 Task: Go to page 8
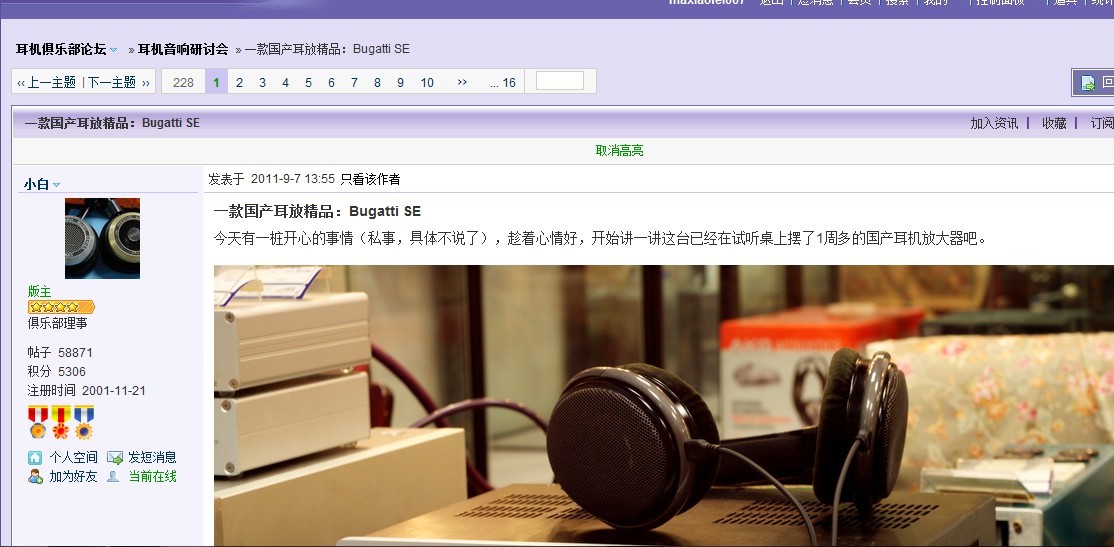(377, 82)
